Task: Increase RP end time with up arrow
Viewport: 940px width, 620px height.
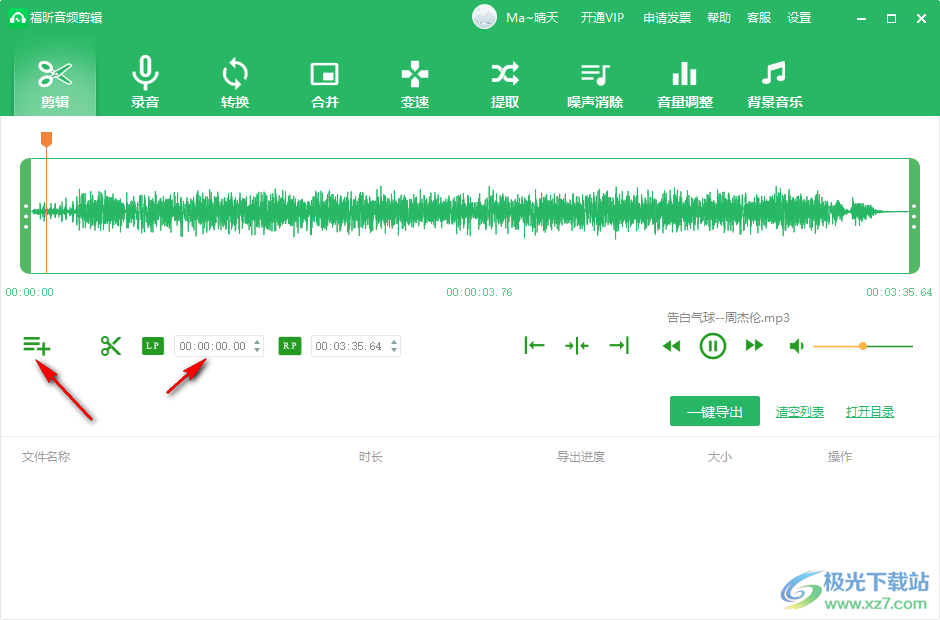Action: point(394,342)
